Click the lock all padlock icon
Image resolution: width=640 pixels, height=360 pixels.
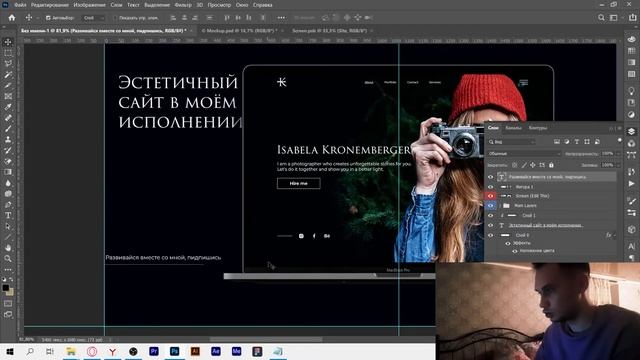[x=551, y=165]
